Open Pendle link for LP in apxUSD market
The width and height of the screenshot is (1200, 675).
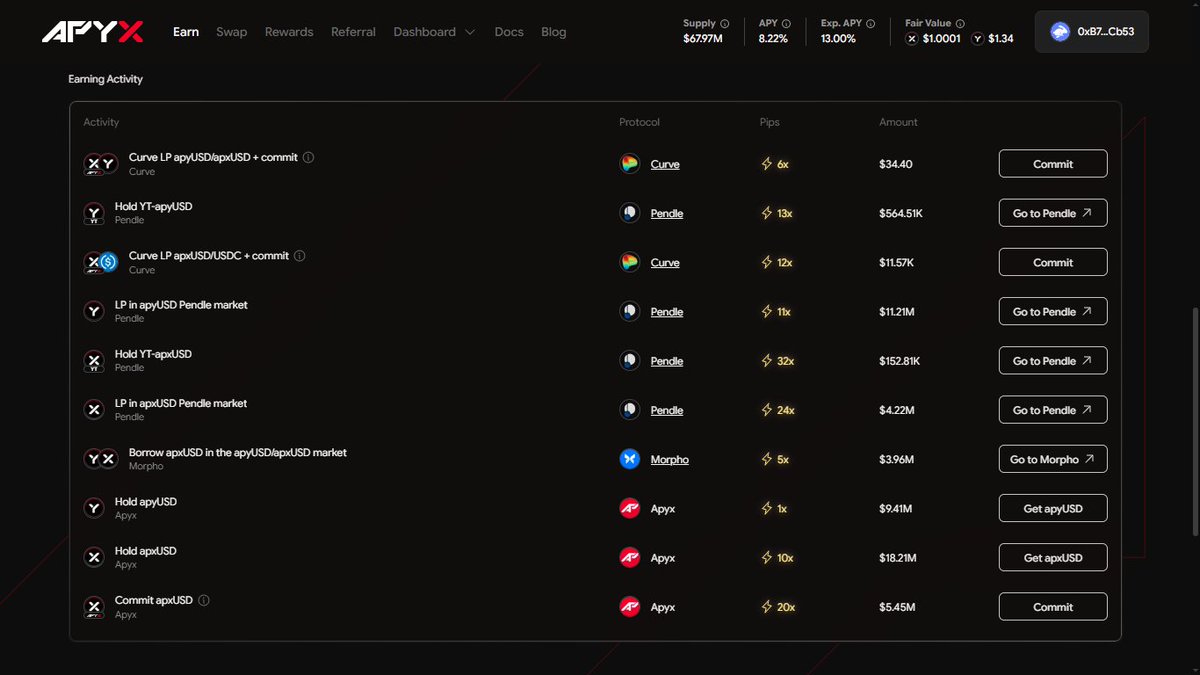click(667, 410)
